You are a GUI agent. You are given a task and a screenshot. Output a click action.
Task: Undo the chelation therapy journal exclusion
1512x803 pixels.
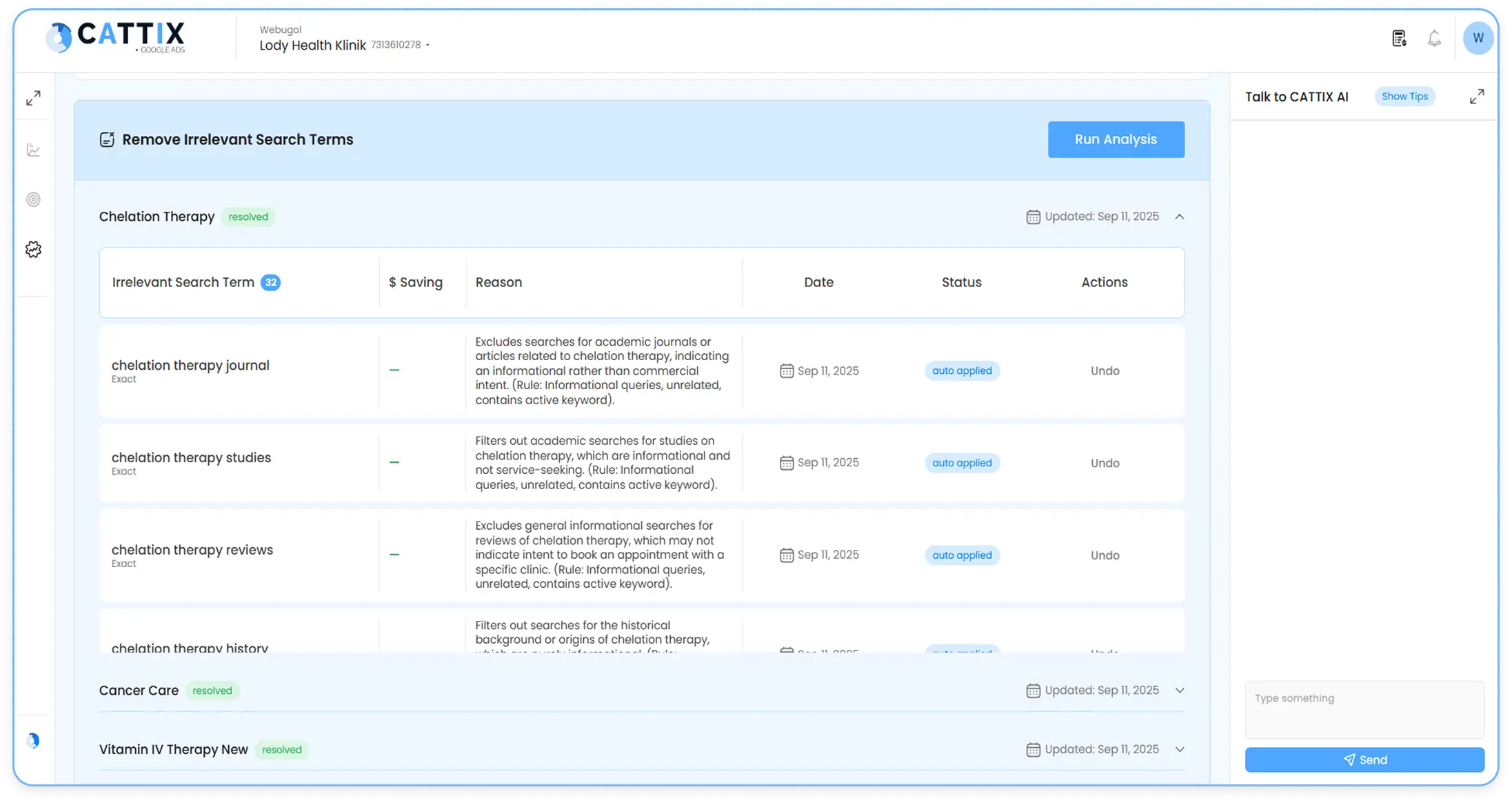coord(1105,370)
